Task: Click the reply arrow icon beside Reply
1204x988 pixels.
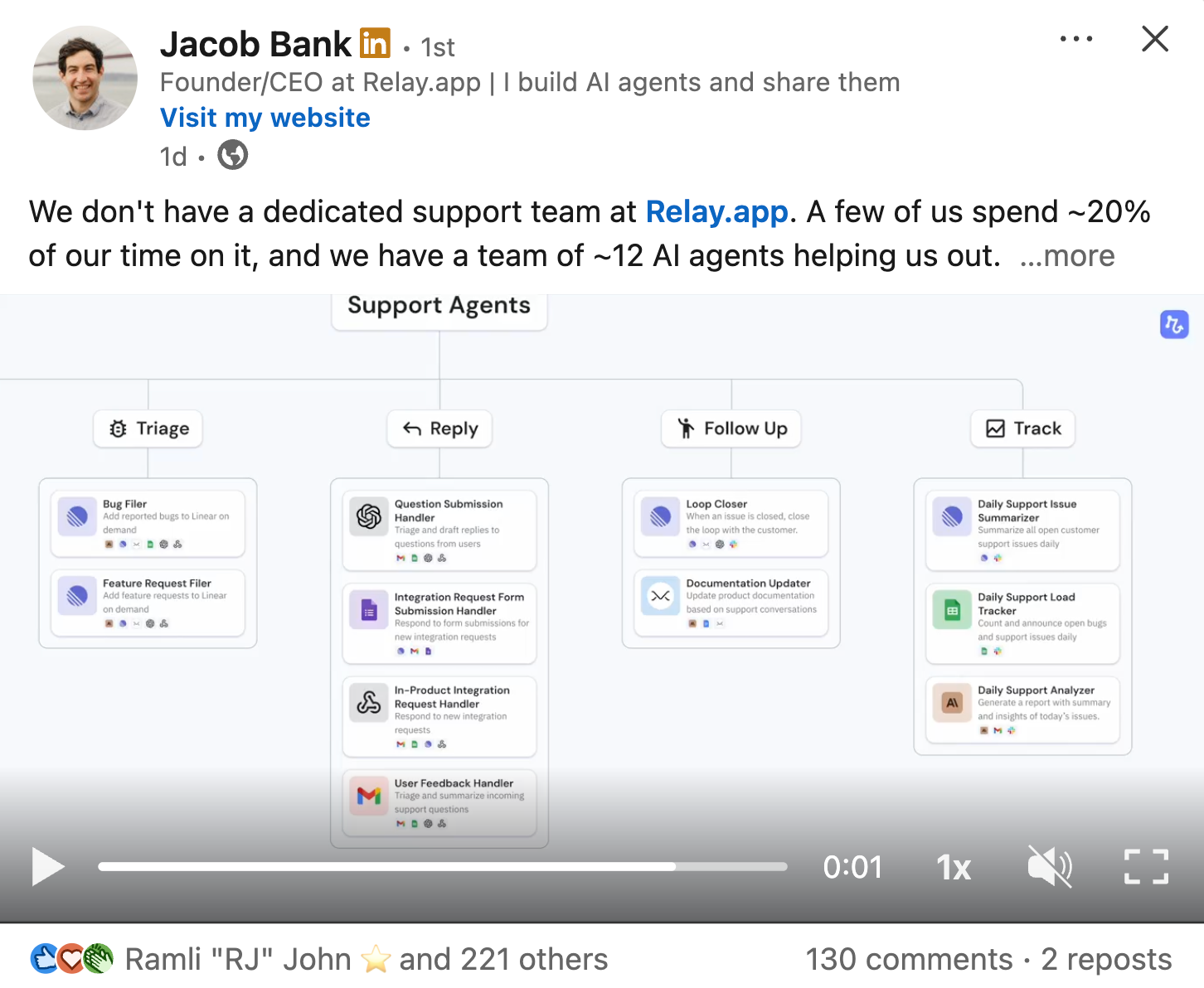Action: 412,429
